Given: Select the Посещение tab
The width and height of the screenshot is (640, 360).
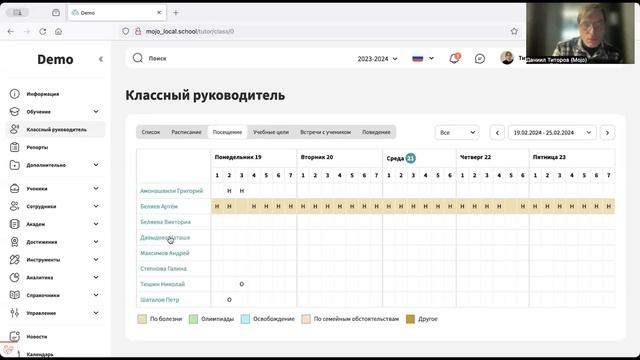Looking at the screenshot, I should point(227,132).
